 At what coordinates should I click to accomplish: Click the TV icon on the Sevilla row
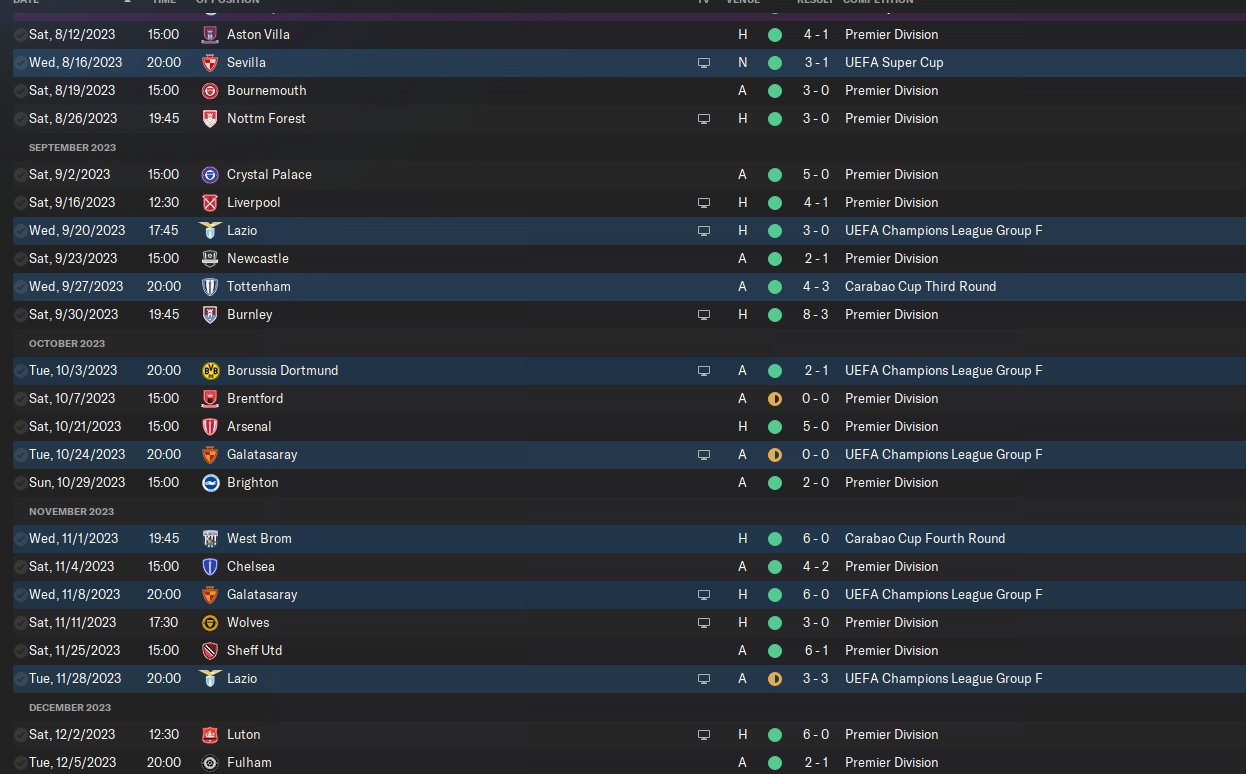[704, 62]
